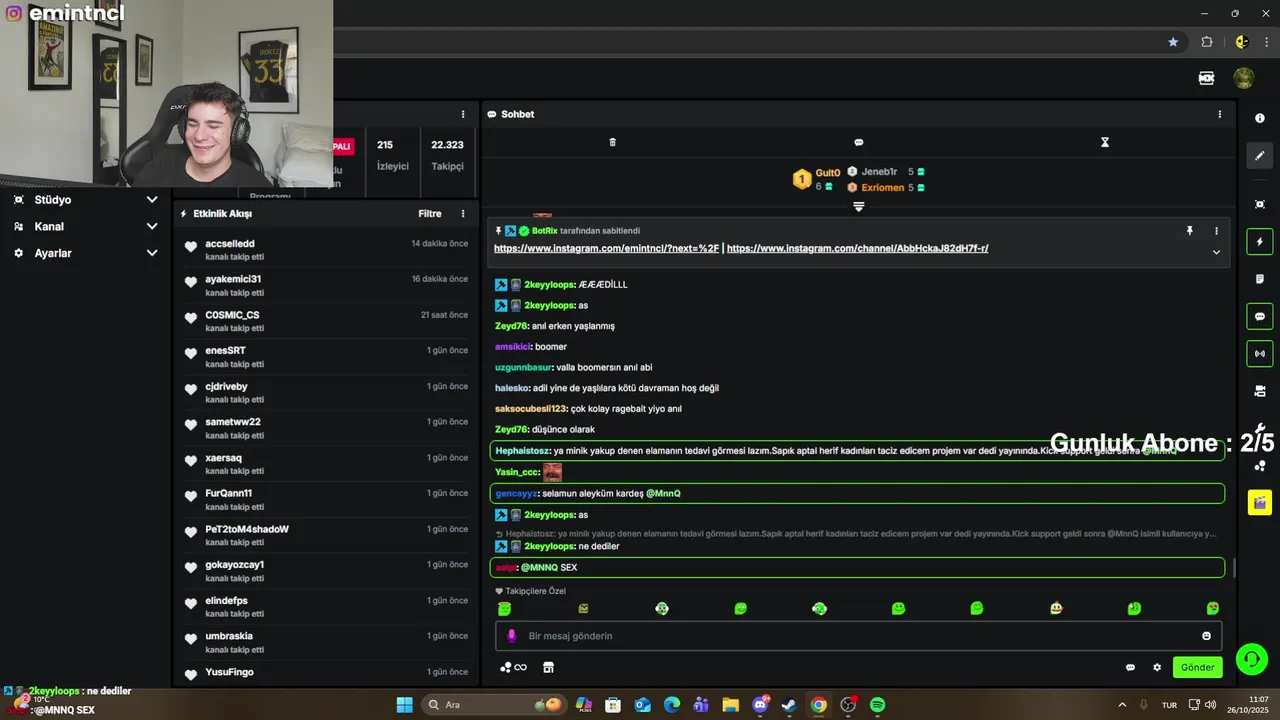Click the speech bubble icon in chat toolbar
This screenshot has height=720, width=1280.
[x=858, y=142]
